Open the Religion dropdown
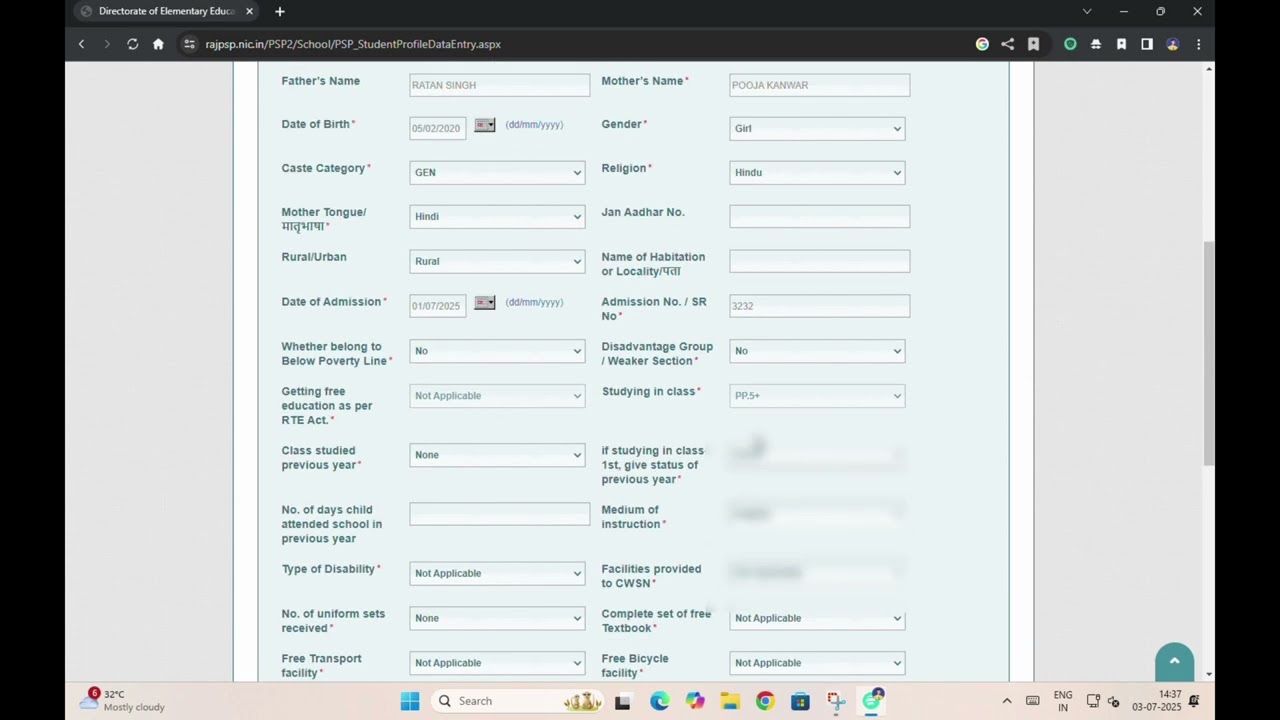 coord(817,172)
